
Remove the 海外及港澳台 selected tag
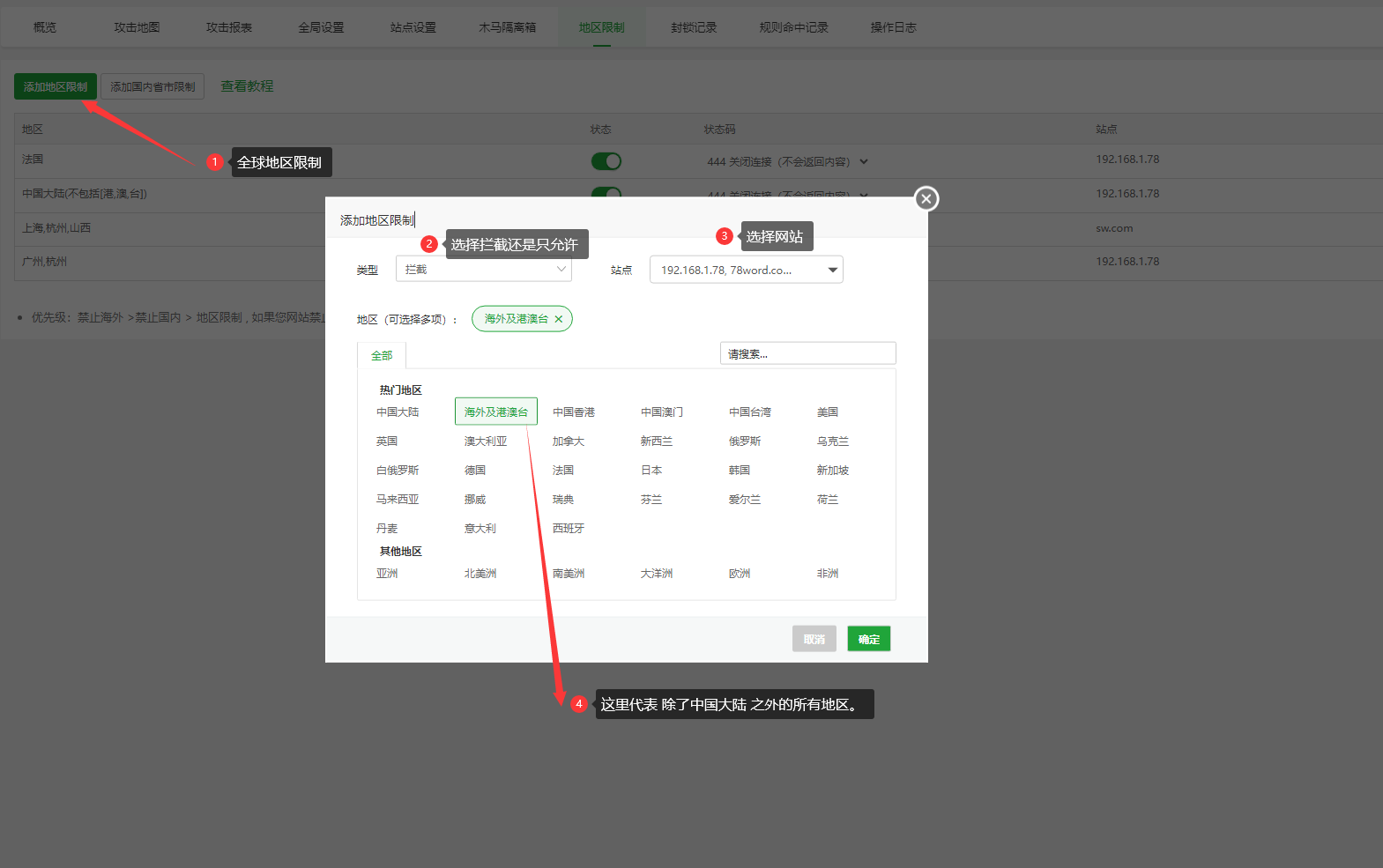[558, 319]
